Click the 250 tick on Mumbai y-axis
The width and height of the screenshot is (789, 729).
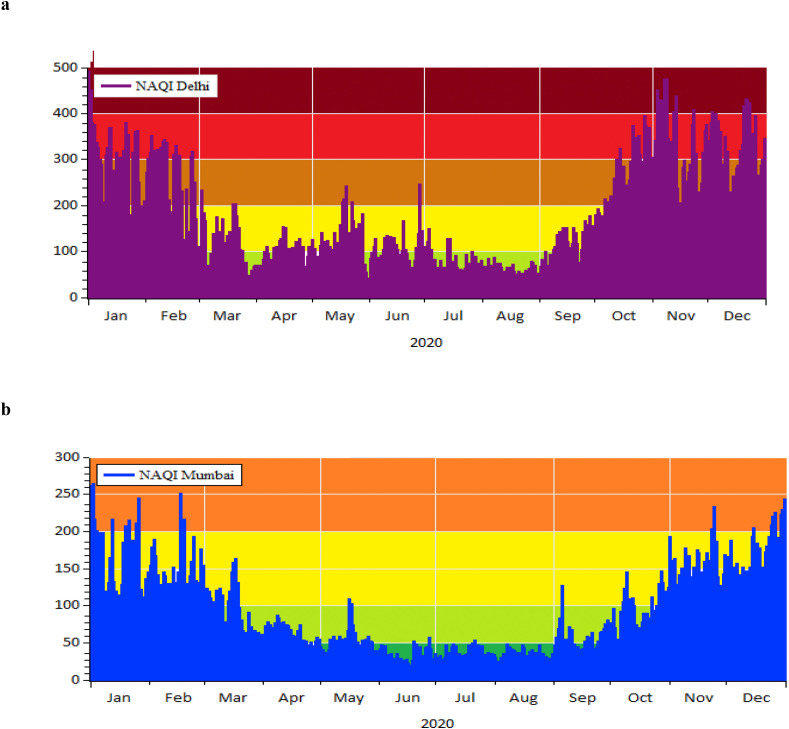[x=67, y=494]
